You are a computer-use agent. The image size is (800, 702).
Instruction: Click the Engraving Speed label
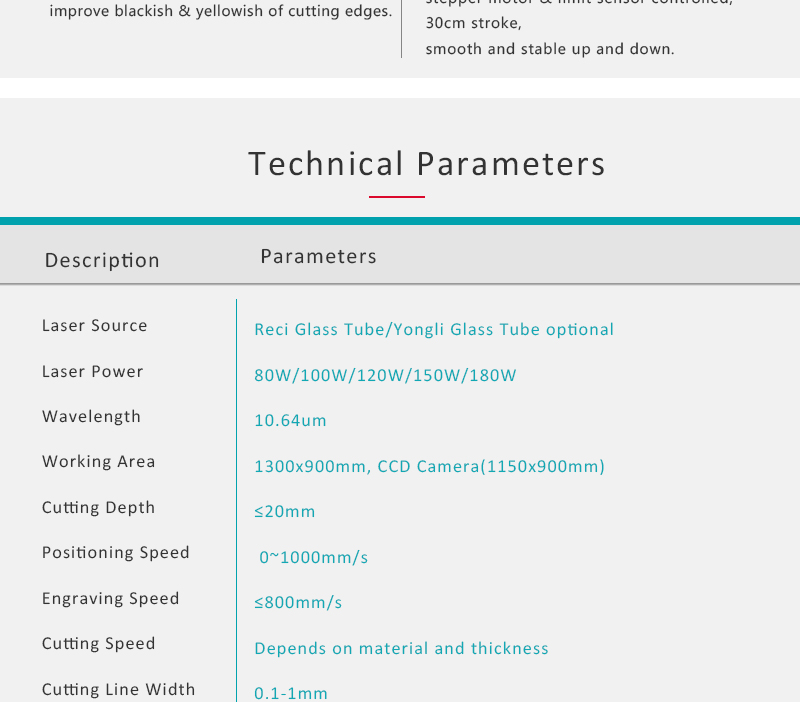click(111, 598)
